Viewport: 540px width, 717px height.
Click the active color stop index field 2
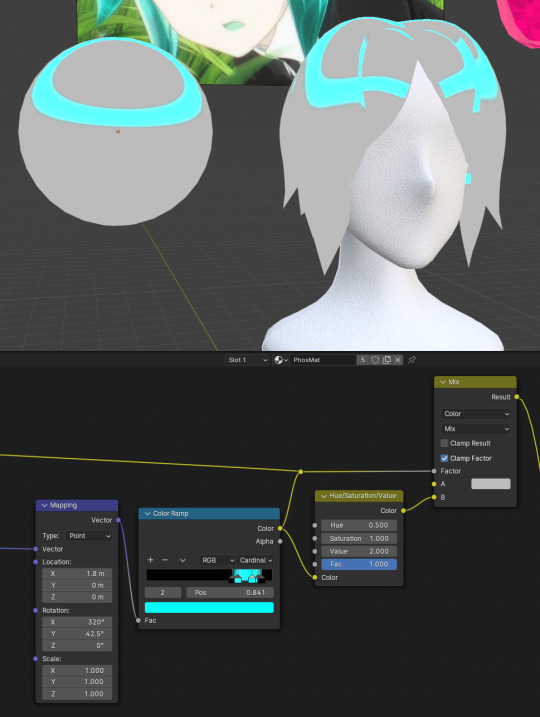[163, 592]
